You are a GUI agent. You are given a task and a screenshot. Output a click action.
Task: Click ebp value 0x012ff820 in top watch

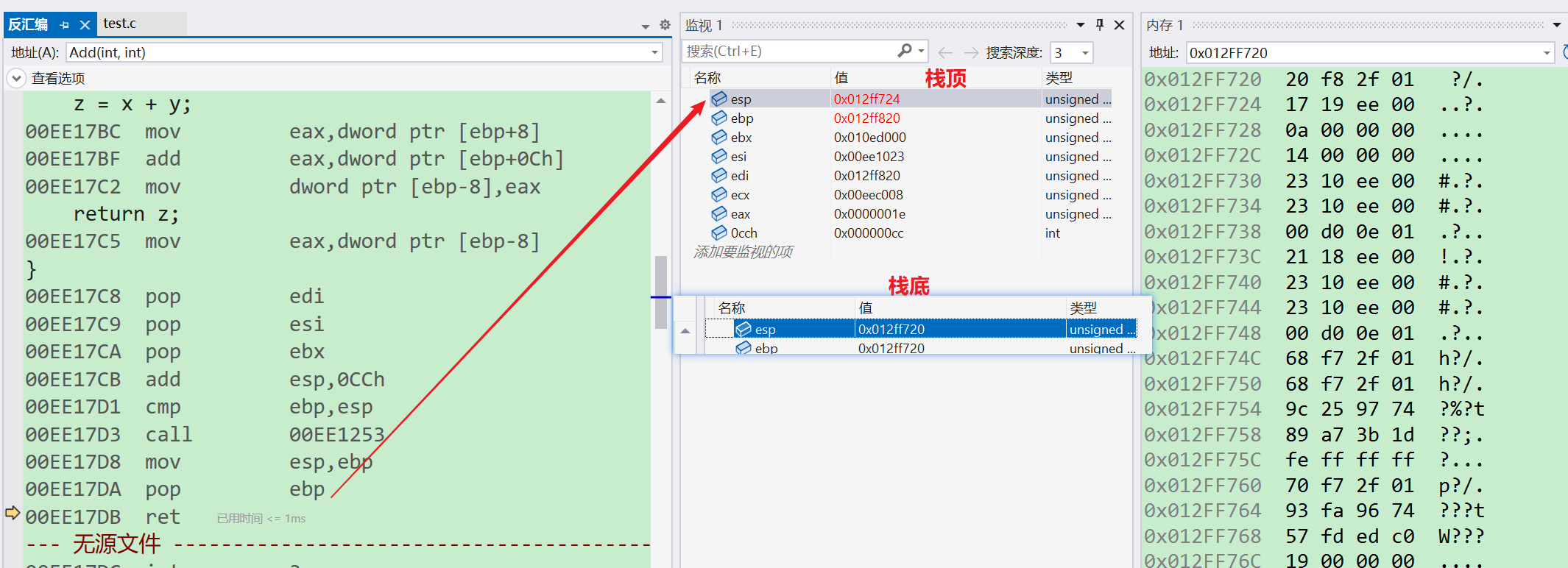coord(866,118)
